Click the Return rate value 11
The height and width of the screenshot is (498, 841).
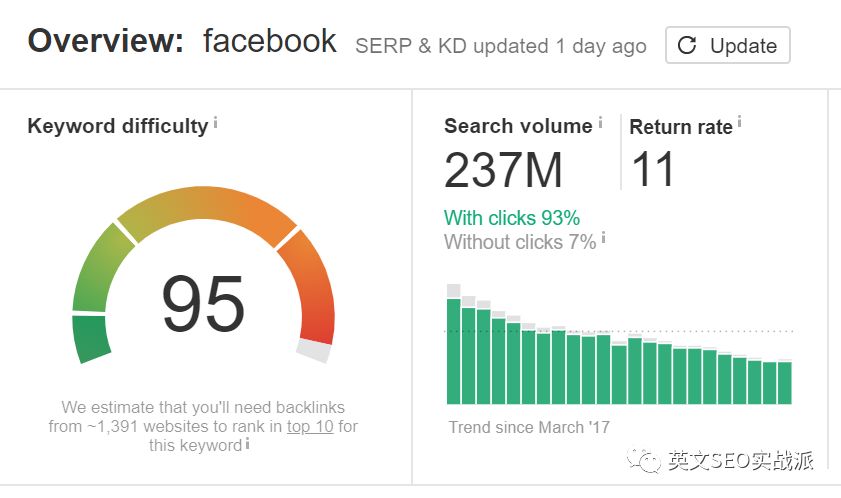click(654, 170)
